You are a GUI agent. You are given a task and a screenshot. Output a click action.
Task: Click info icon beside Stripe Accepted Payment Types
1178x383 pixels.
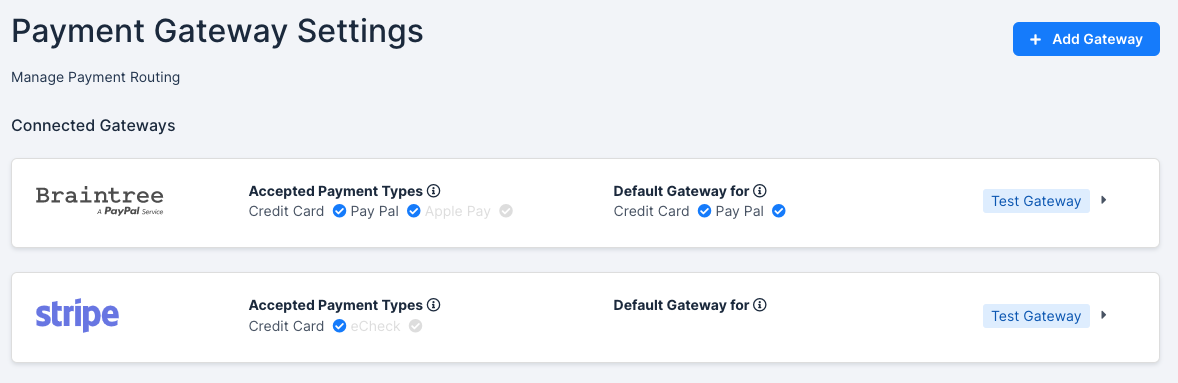click(433, 305)
